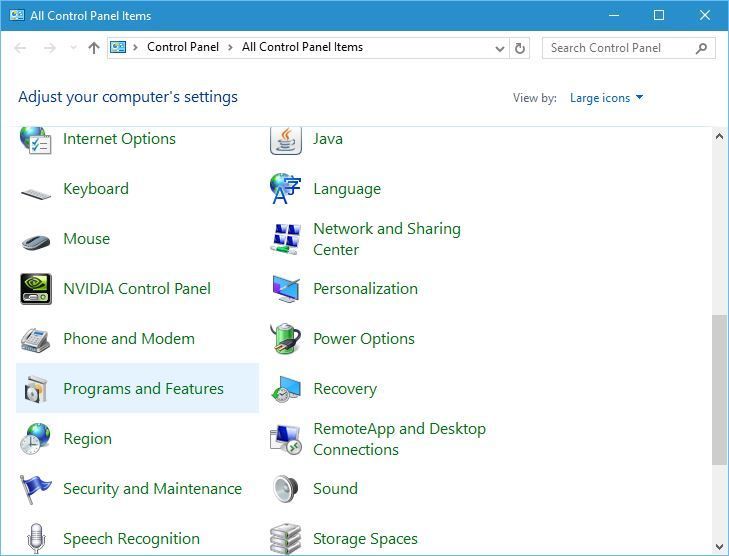Click the title bar Control Panel icon

pyautogui.click(x=17, y=15)
